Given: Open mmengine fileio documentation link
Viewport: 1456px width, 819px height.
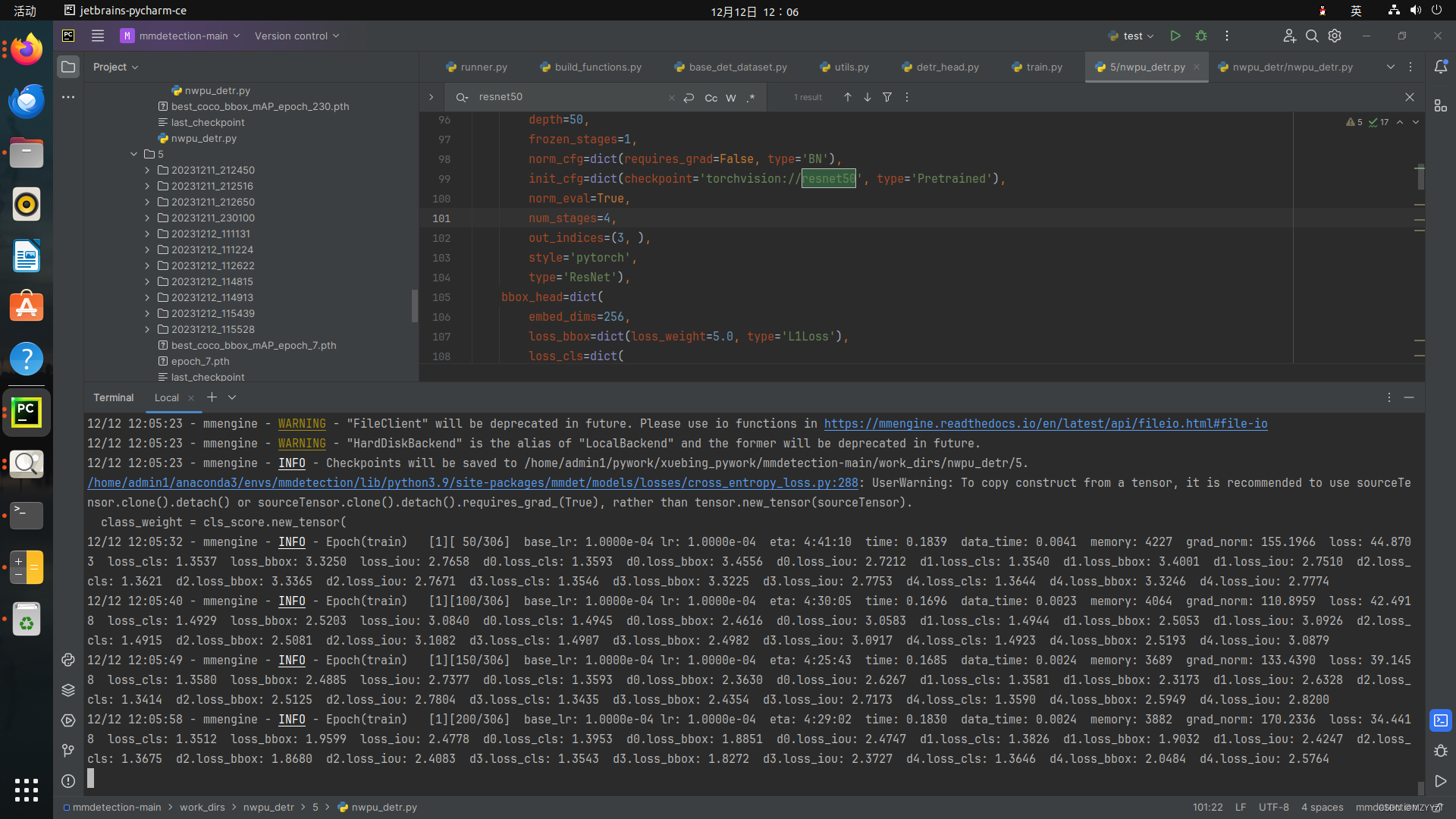Looking at the screenshot, I should pos(1046,423).
